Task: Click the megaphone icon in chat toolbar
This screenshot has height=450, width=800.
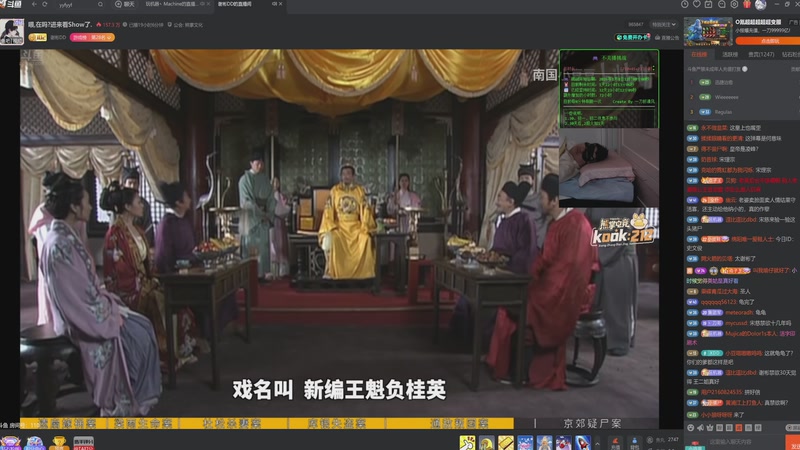Action: 700,428
